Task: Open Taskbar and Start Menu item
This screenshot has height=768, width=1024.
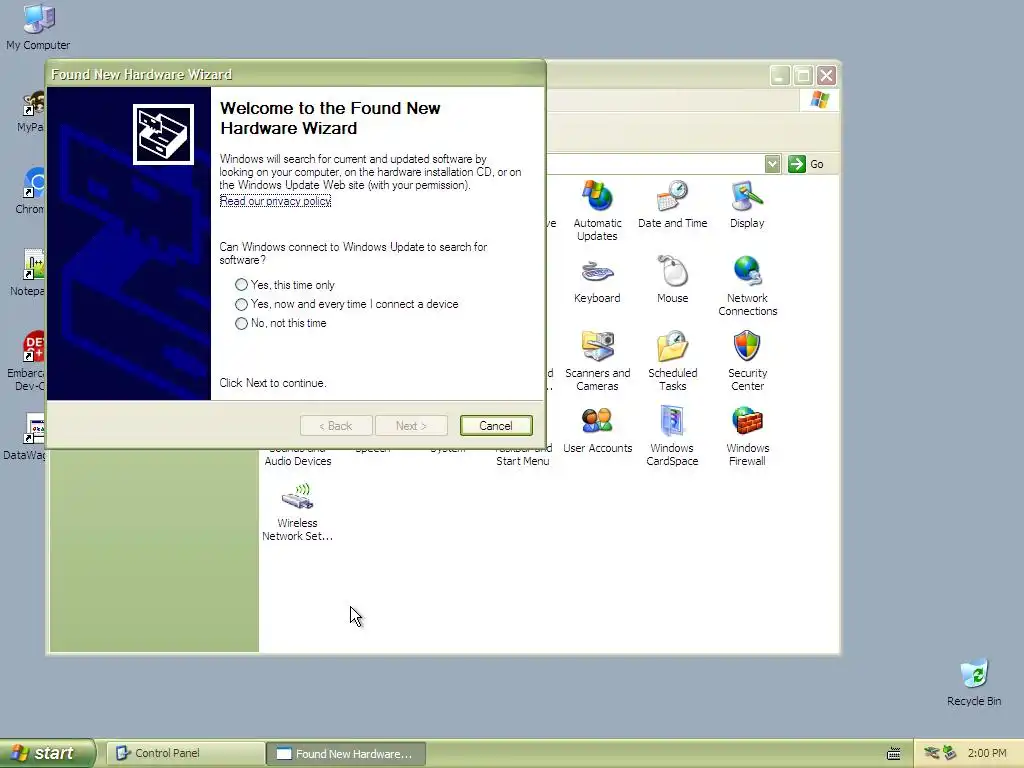Action: pyautogui.click(x=522, y=457)
